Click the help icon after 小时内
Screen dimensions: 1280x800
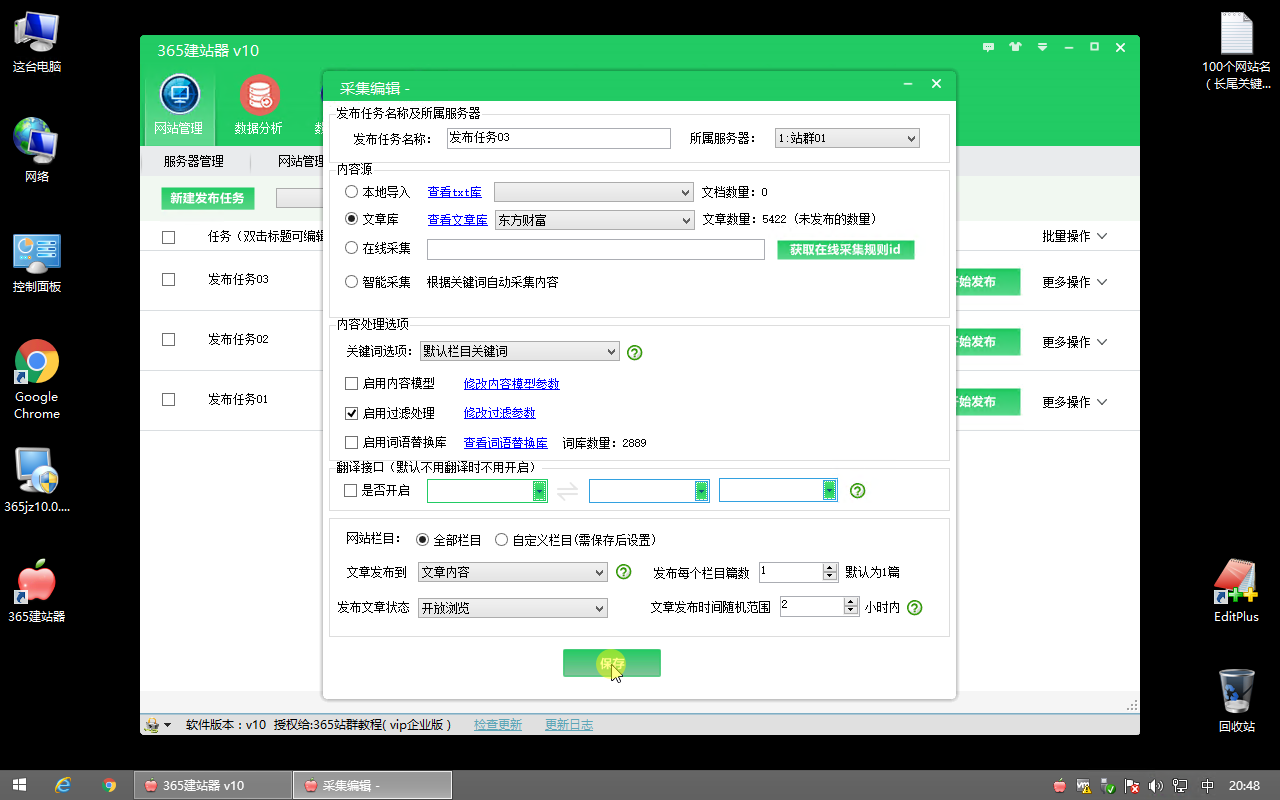pyautogui.click(x=914, y=607)
